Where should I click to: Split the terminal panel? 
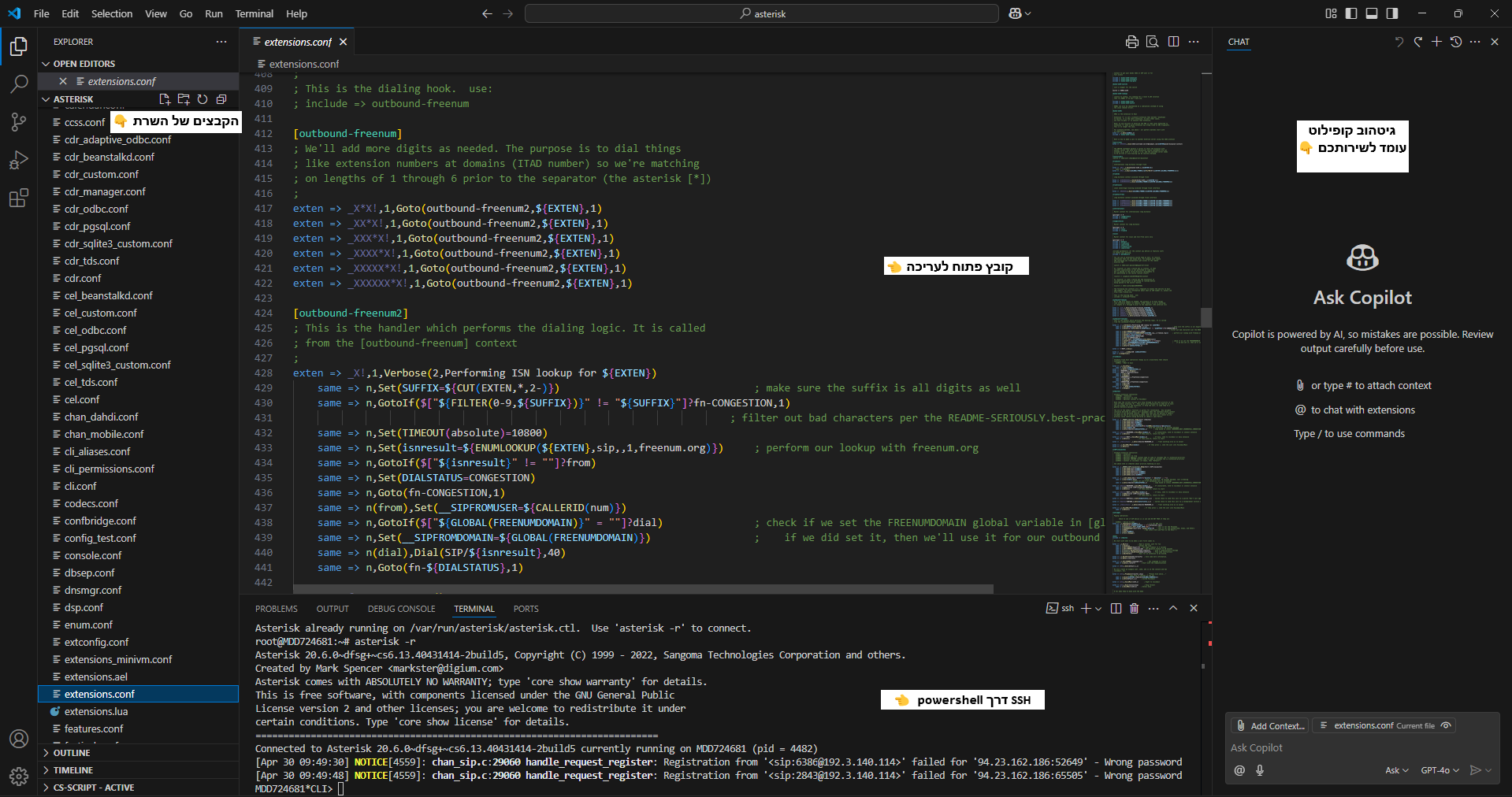click(x=1116, y=608)
